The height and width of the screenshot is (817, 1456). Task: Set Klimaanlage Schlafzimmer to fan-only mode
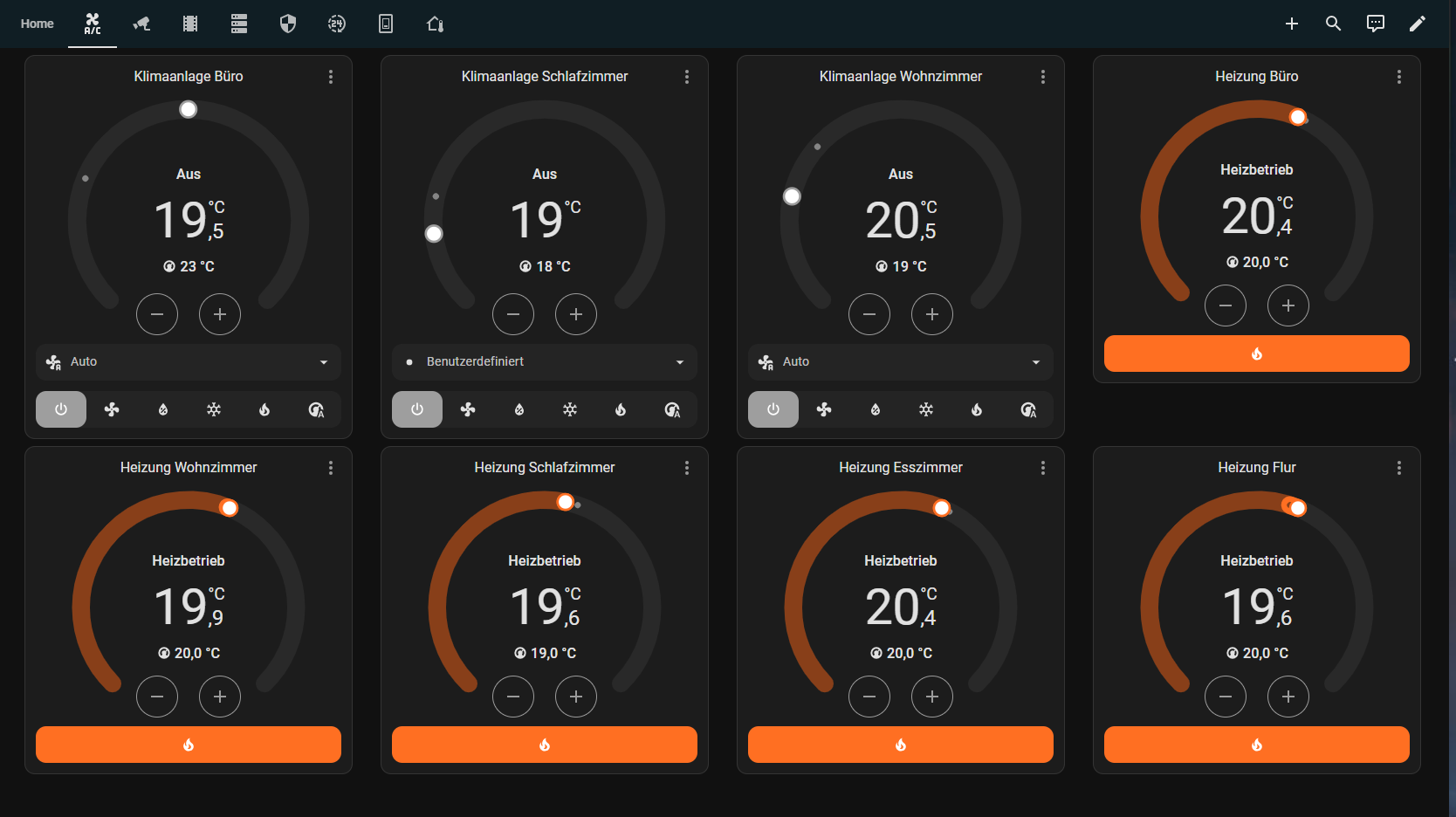[x=468, y=409]
